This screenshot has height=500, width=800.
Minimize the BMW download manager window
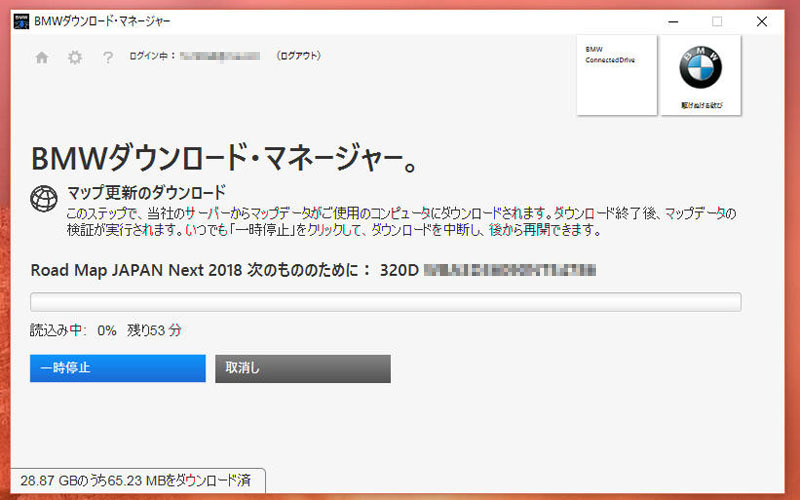point(673,21)
